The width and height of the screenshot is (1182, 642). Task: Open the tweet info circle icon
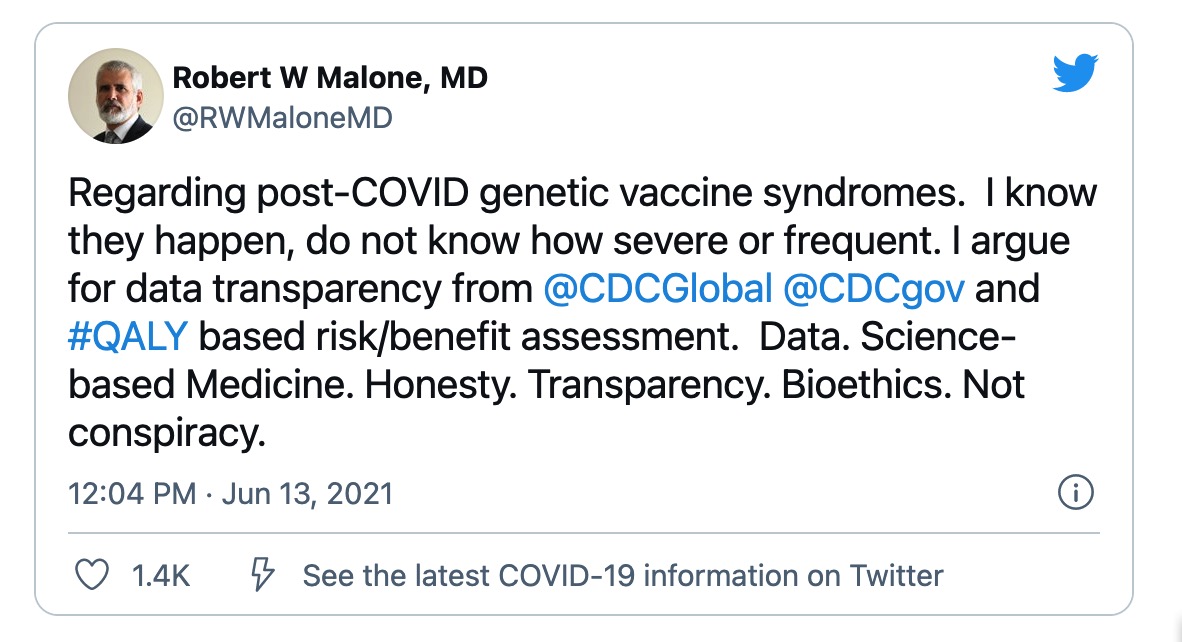[x=1076, y=492]
